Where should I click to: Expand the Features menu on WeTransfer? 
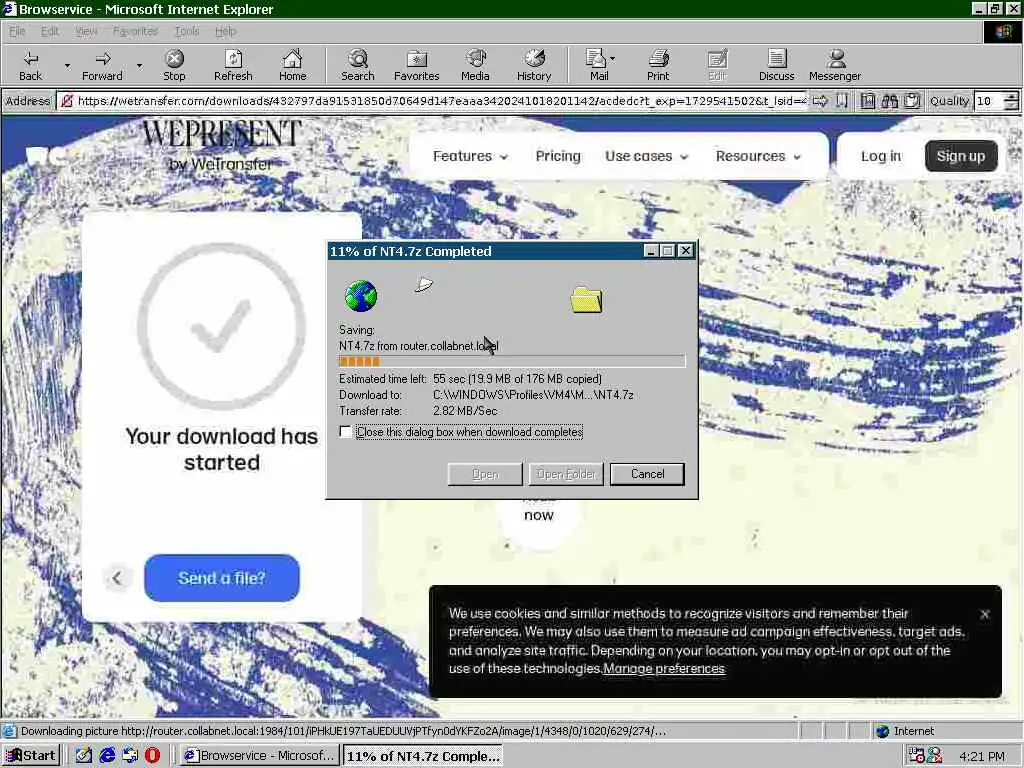click(470, 156)
